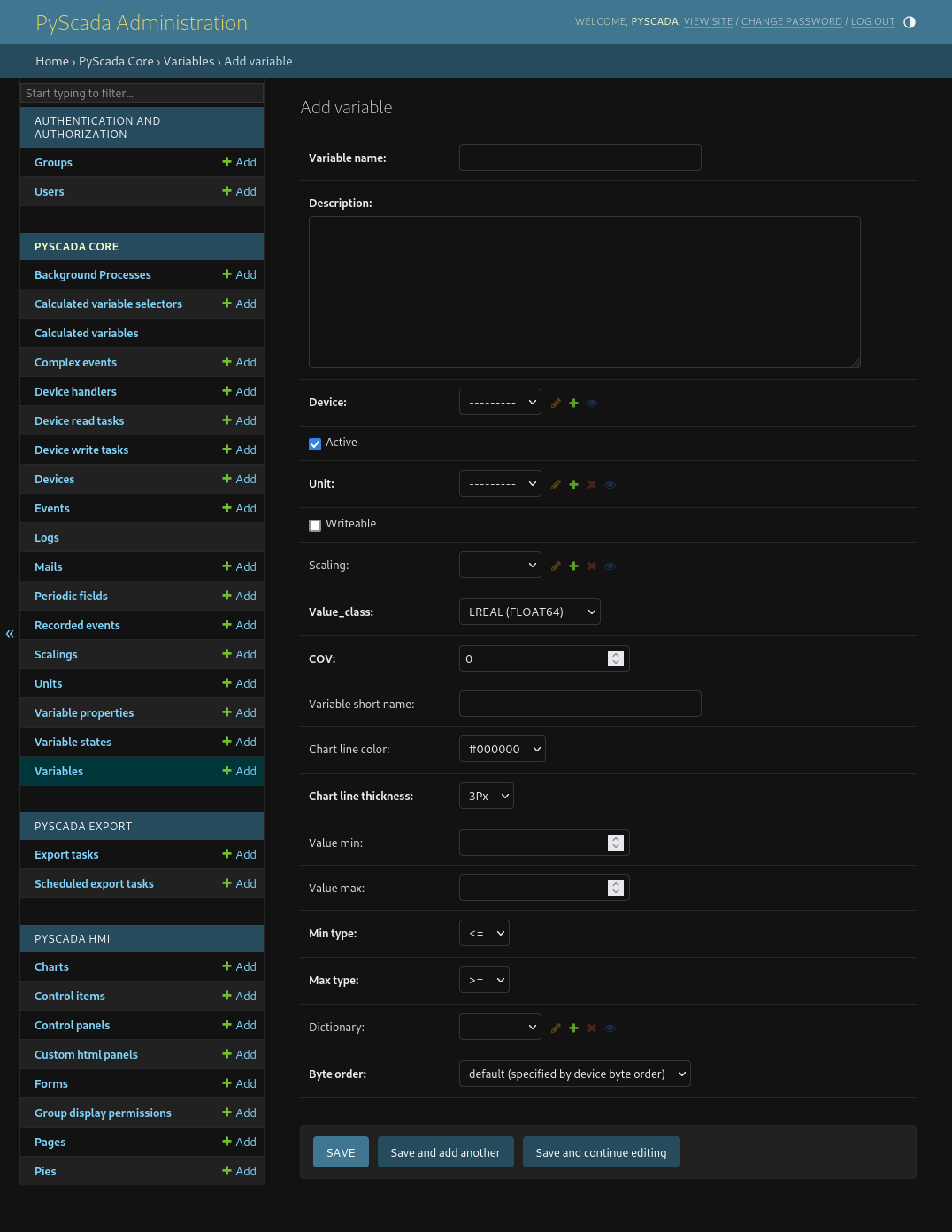The width and height of the screenshot is (952, 1232).
Task: Open Group display permissions in sidebar
Action: [103, 1113]
